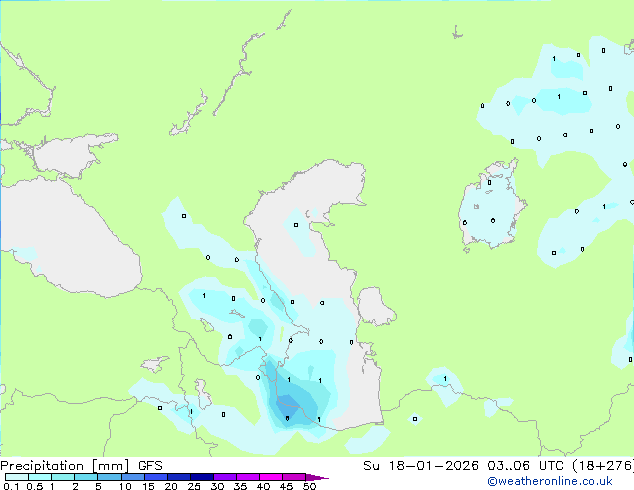Image resolution: width=634 pixels, height=490 pixels.
Task: Click the 45–50 mm legend color swatch
Action: point(294,477)
